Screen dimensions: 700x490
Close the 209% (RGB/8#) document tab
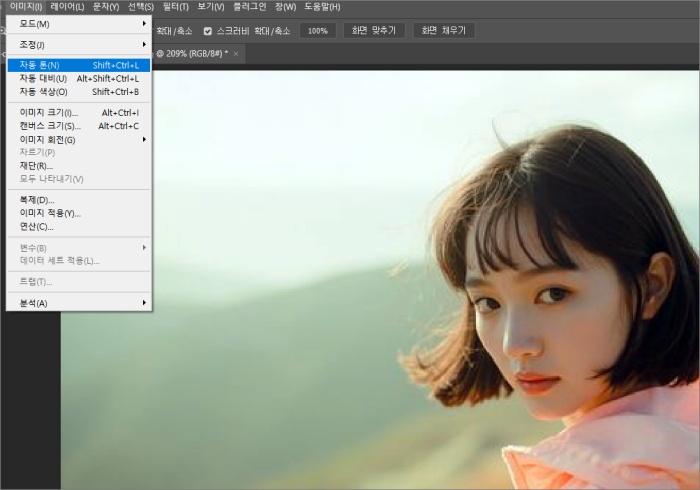pos(236,54)
